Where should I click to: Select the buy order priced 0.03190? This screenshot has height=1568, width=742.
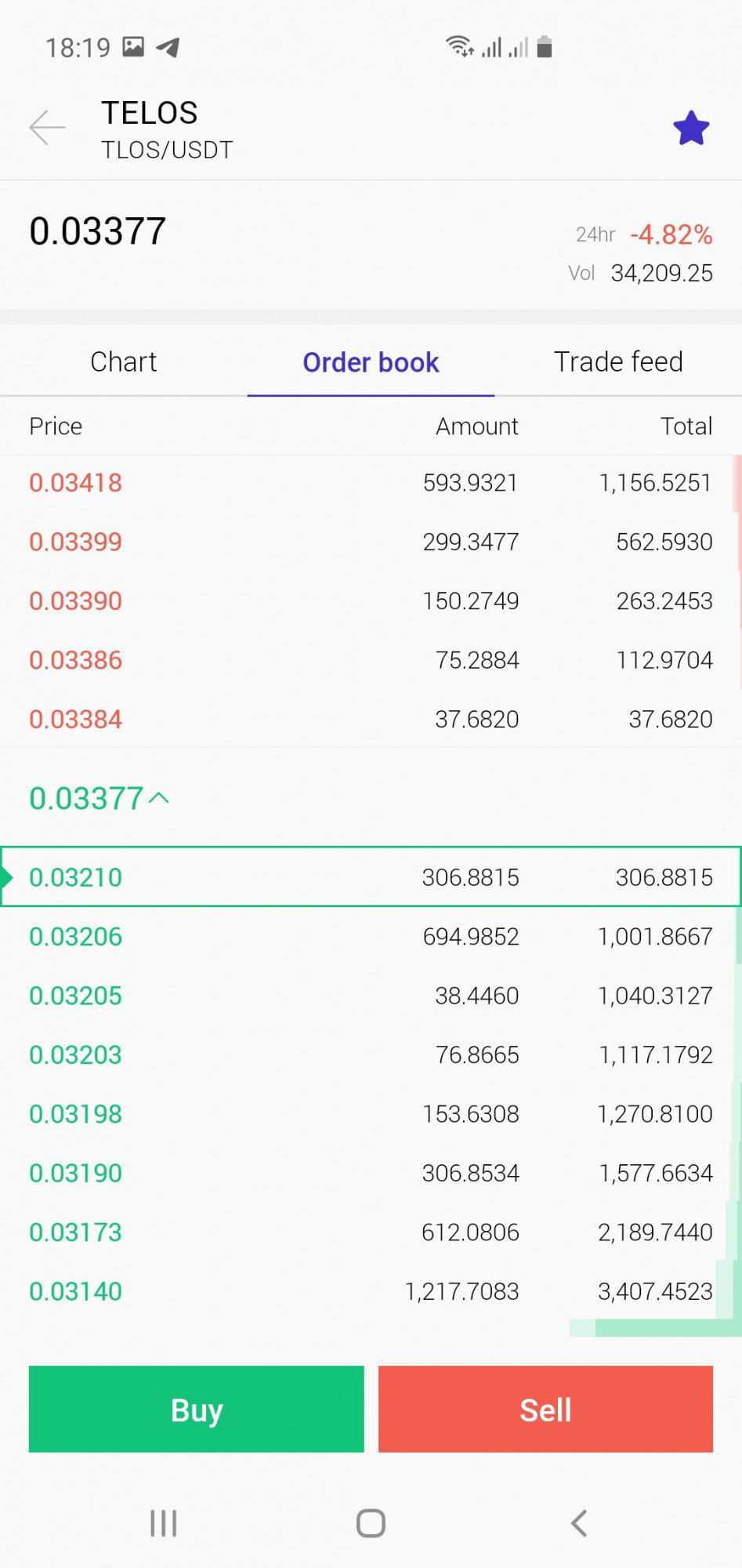tap(371, 1173)
